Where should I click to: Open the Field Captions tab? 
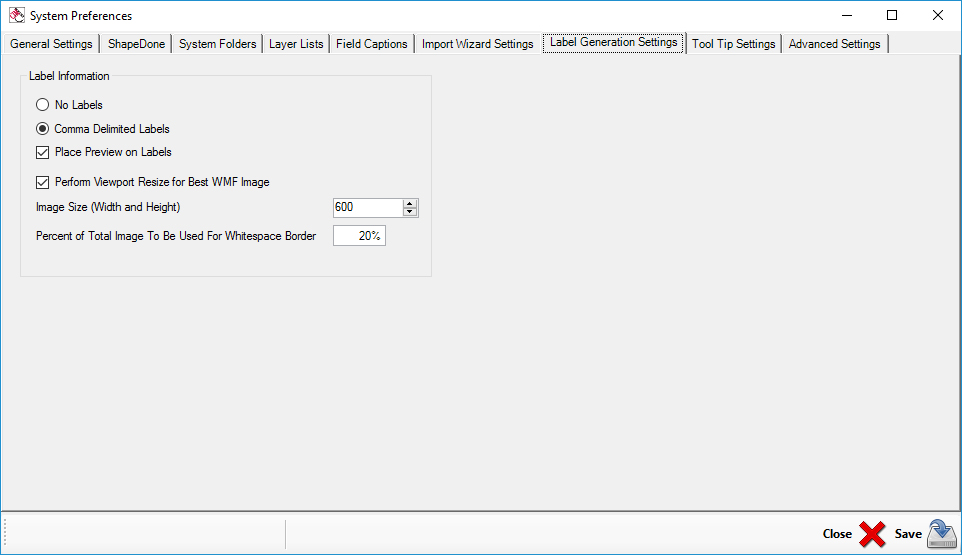click(x=372, y=44)
